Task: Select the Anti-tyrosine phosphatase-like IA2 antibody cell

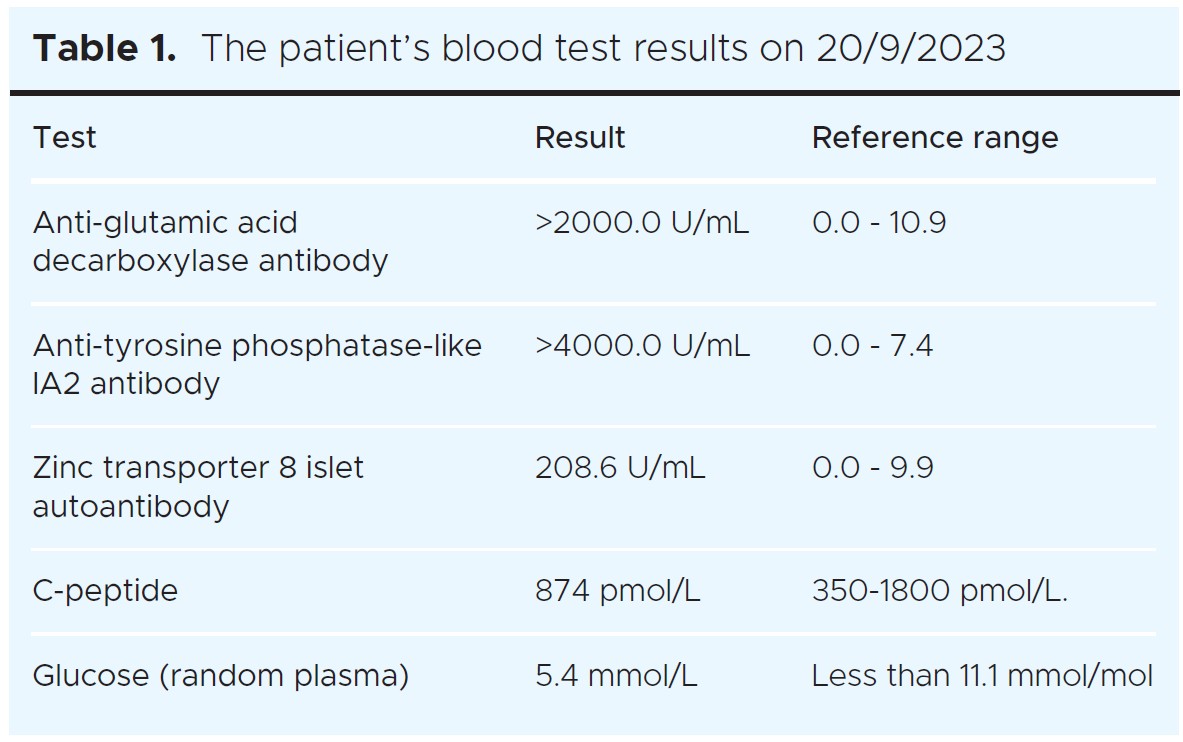Action: click(x=257, y=364)
